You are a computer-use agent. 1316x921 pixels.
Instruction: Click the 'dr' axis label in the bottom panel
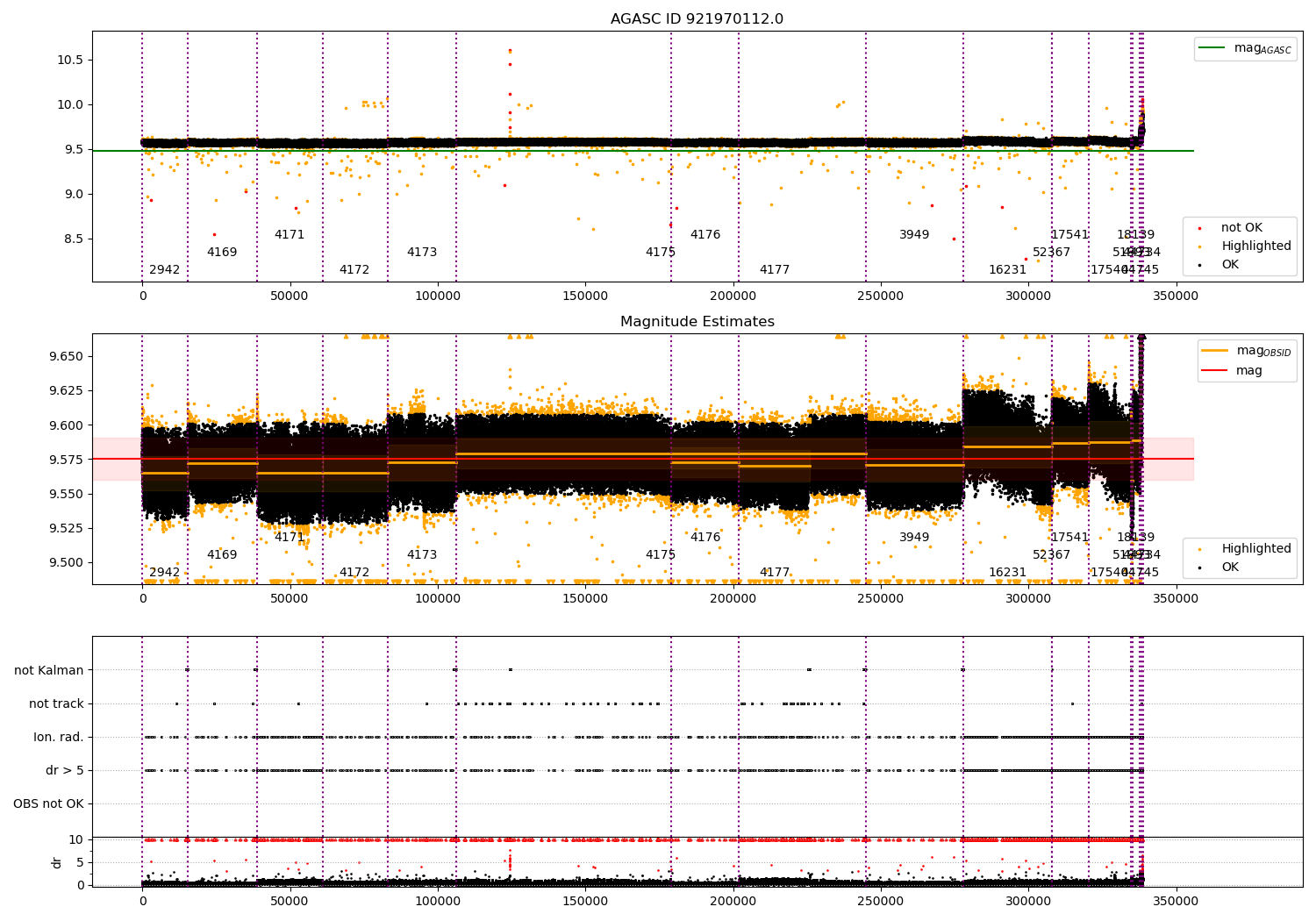coord(57,862)
